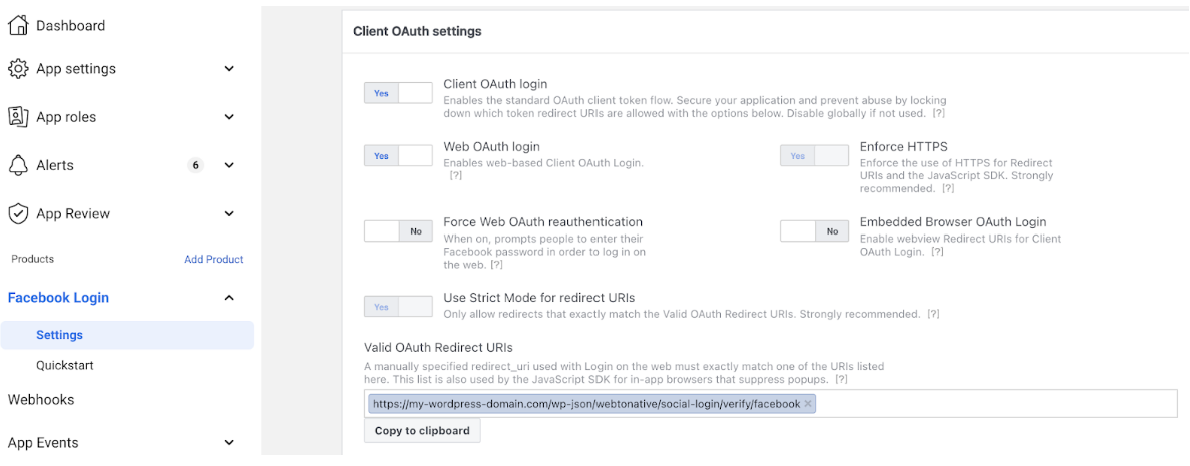The width and height of the screenshot is (1190, 466).
Task: Open Dashboard via the house icon
Action: 18,25
